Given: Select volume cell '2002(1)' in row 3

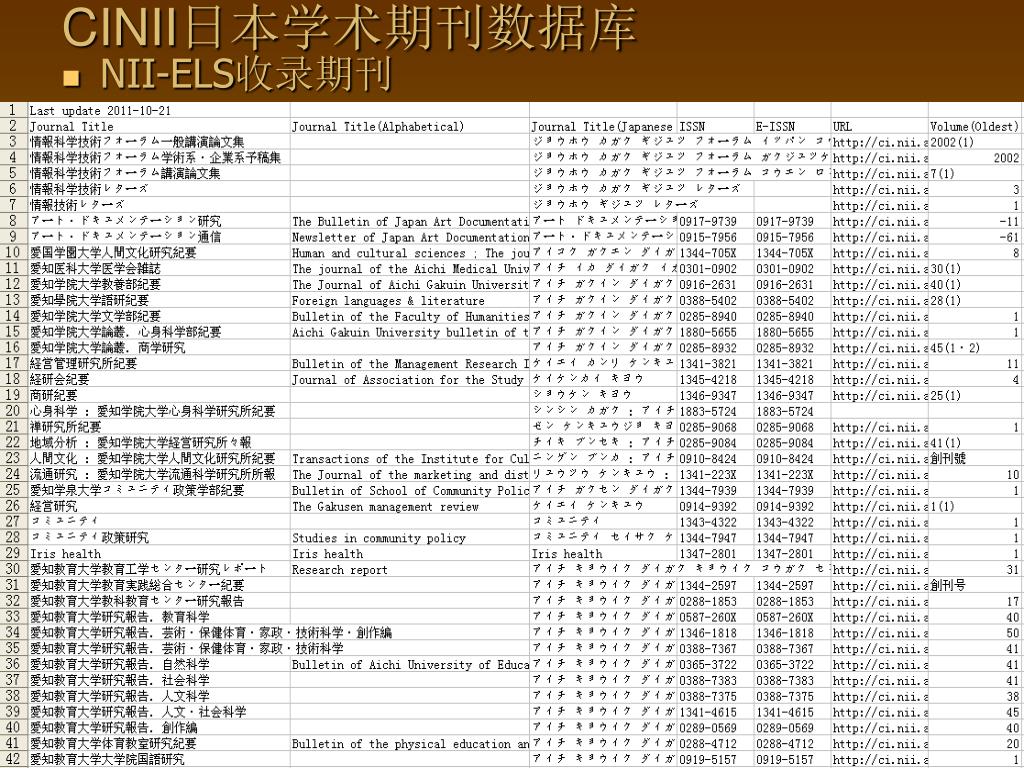Looking at the screenshot, I should click(974, 142).
